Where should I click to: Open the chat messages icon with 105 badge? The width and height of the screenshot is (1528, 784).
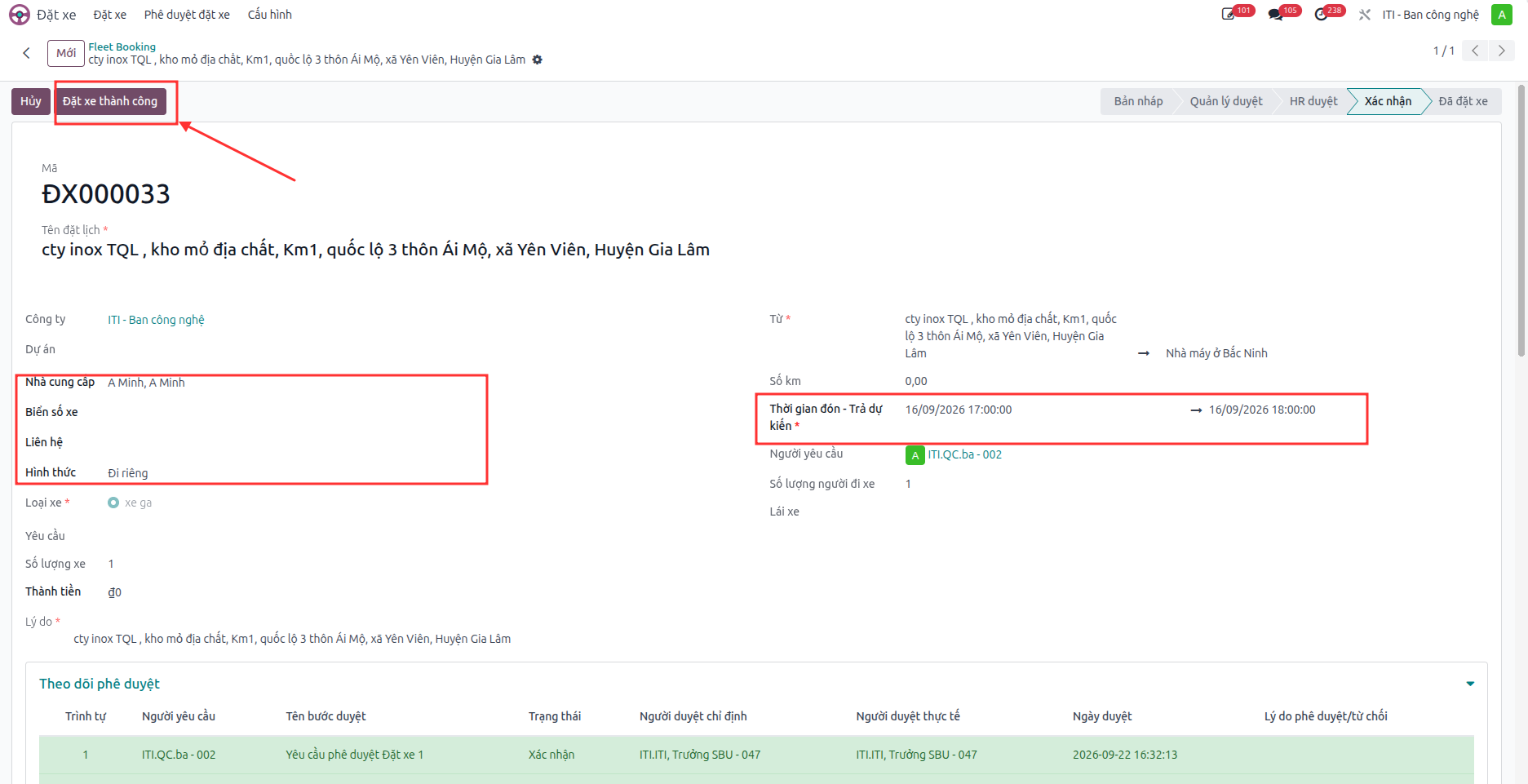pyautogui.click(x=1276, y=15)
